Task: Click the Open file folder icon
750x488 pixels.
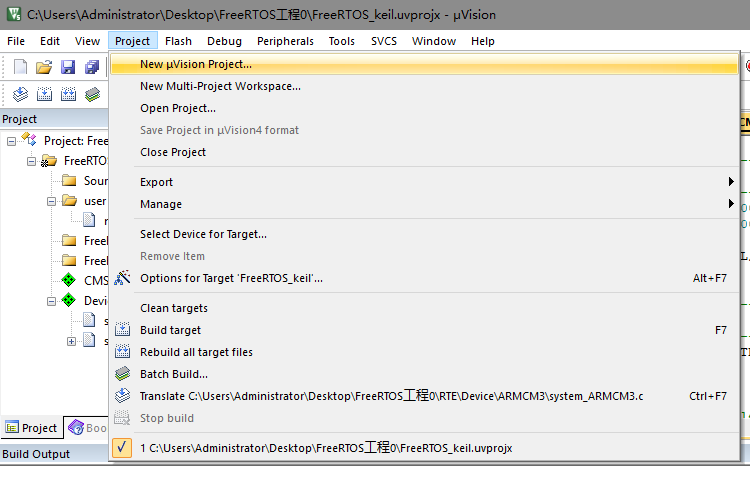Action: click(x=44, y=67)
